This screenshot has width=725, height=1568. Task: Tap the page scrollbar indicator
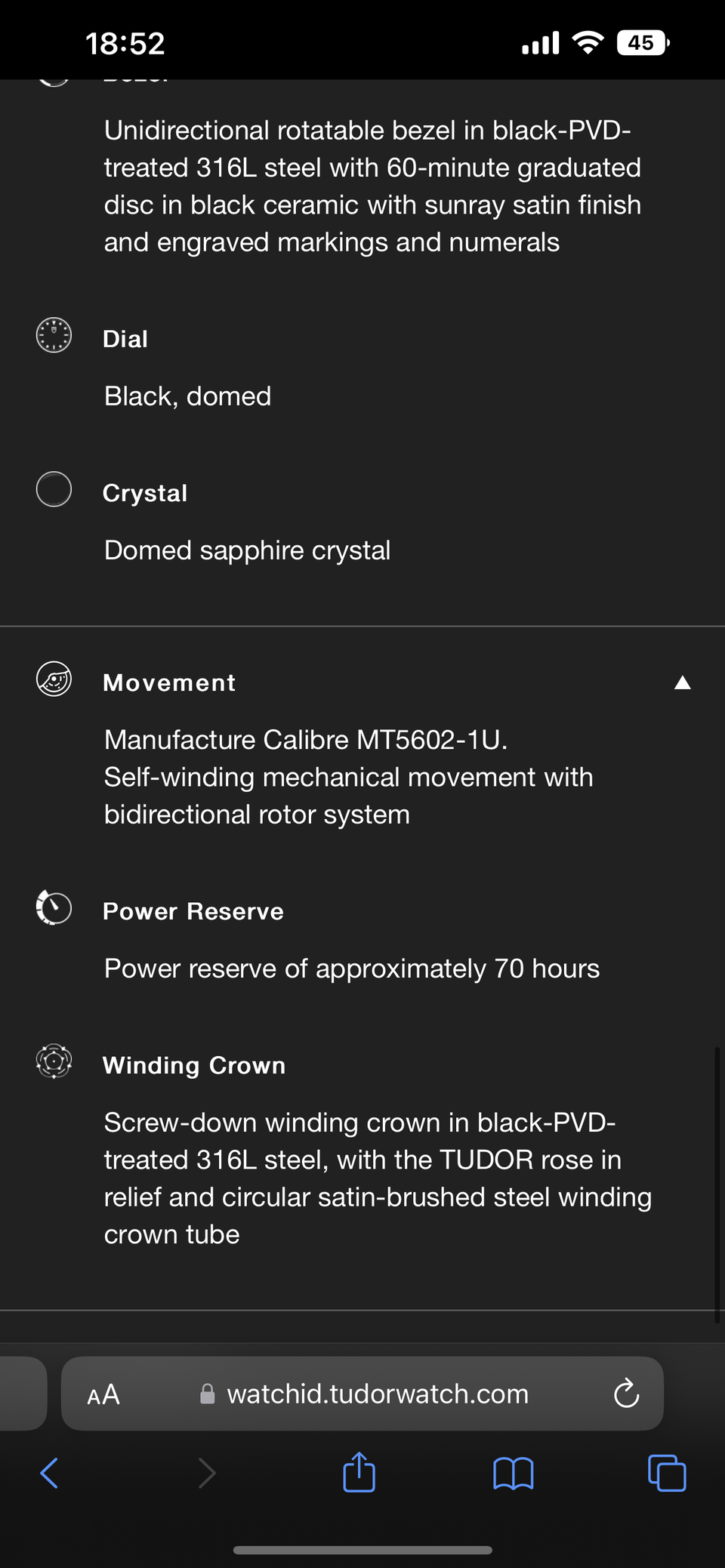click(717, 1184)
